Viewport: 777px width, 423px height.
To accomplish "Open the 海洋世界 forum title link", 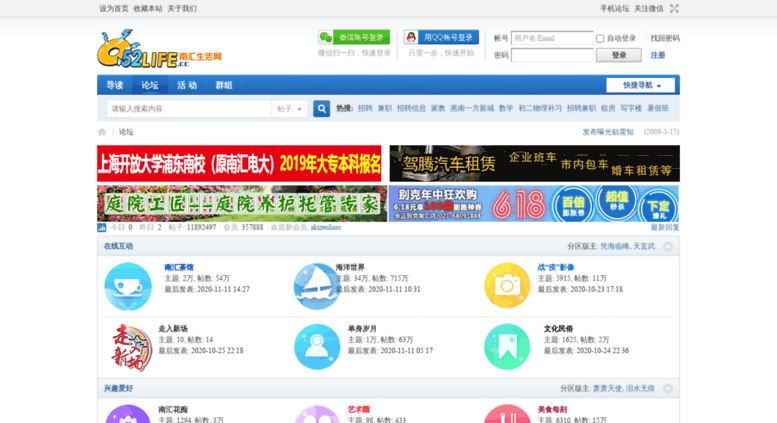I will click(350, 267).
